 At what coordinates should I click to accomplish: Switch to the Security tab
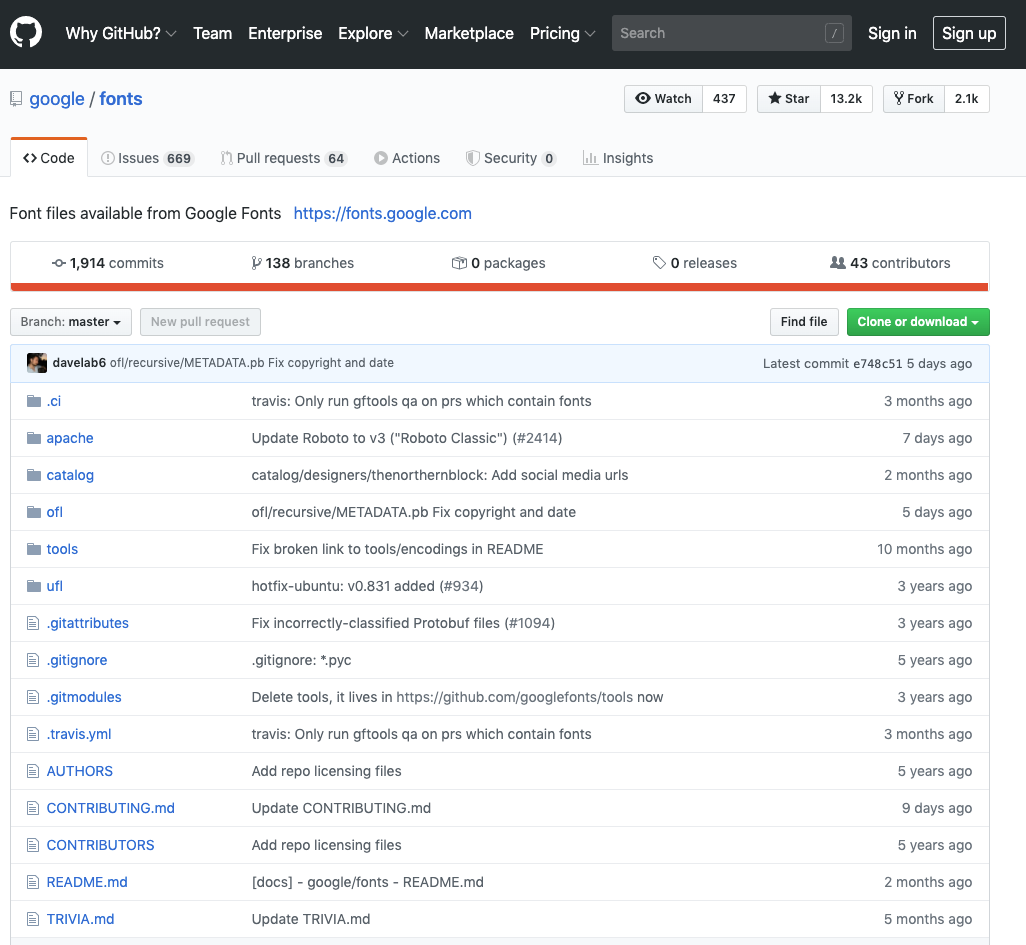pyautogui.click(x=511, y=158)
